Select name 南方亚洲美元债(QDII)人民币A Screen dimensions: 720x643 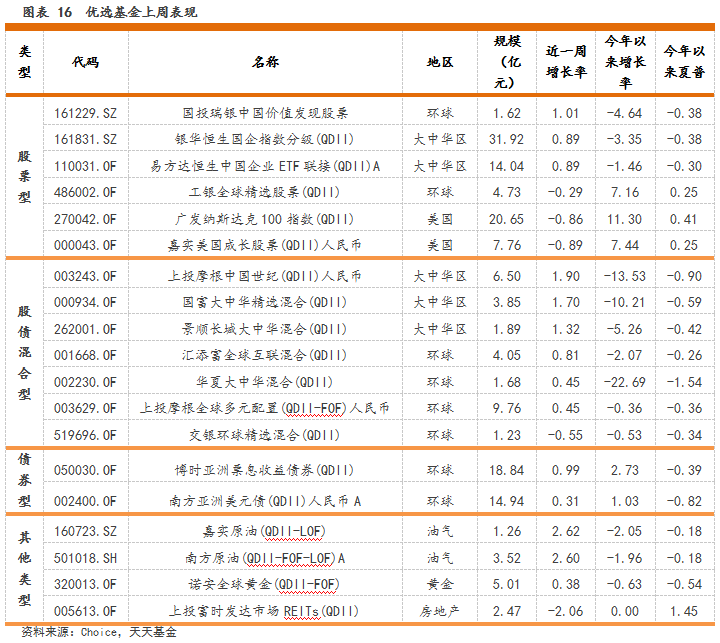(265, 501)
